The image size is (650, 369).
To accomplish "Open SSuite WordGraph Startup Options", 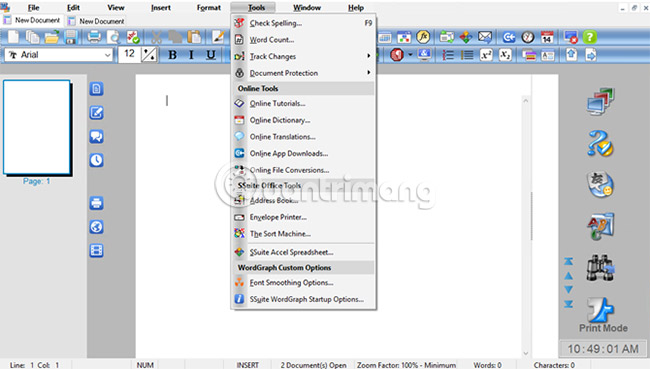I will [x=303, y=299].
